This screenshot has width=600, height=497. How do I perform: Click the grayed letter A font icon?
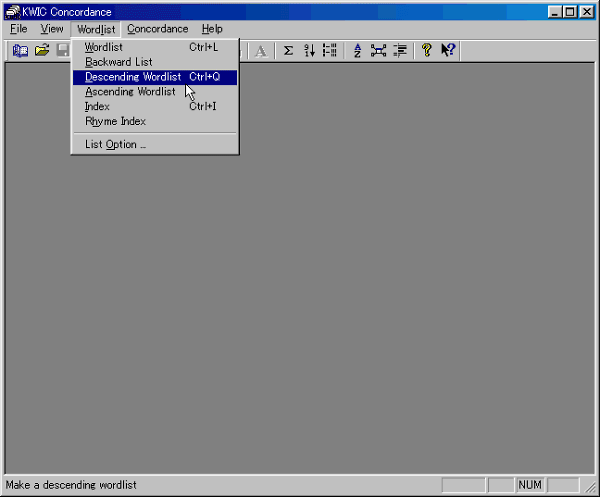[x=261, y=51]
